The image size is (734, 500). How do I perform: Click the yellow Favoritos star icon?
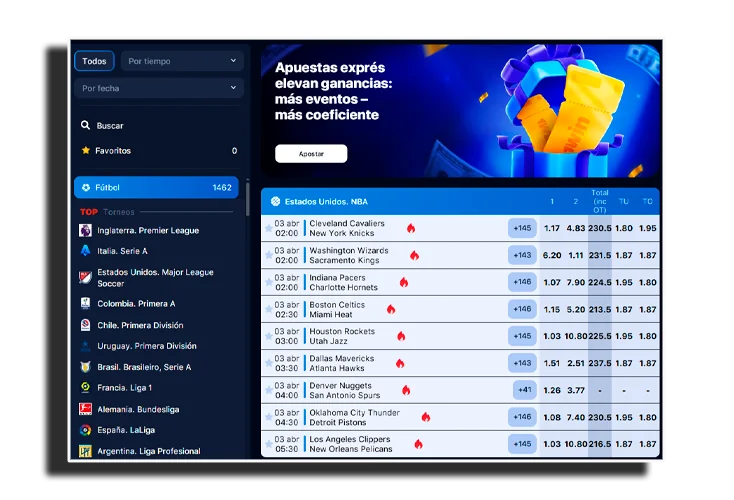click(86, 150)
